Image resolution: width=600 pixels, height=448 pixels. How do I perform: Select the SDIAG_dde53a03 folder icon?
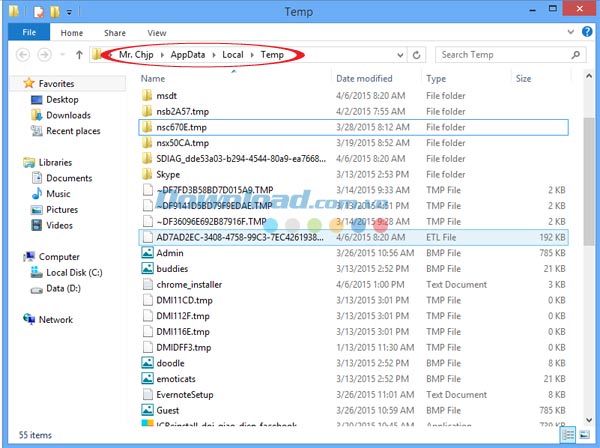pyautogui.click(x=147, y=158)
